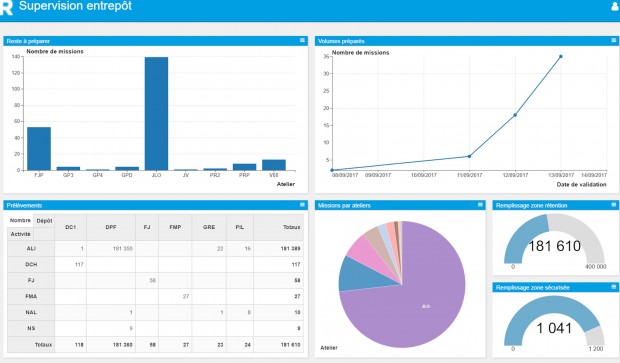Open menu of Reste à préparer panel

coord(302,40)
